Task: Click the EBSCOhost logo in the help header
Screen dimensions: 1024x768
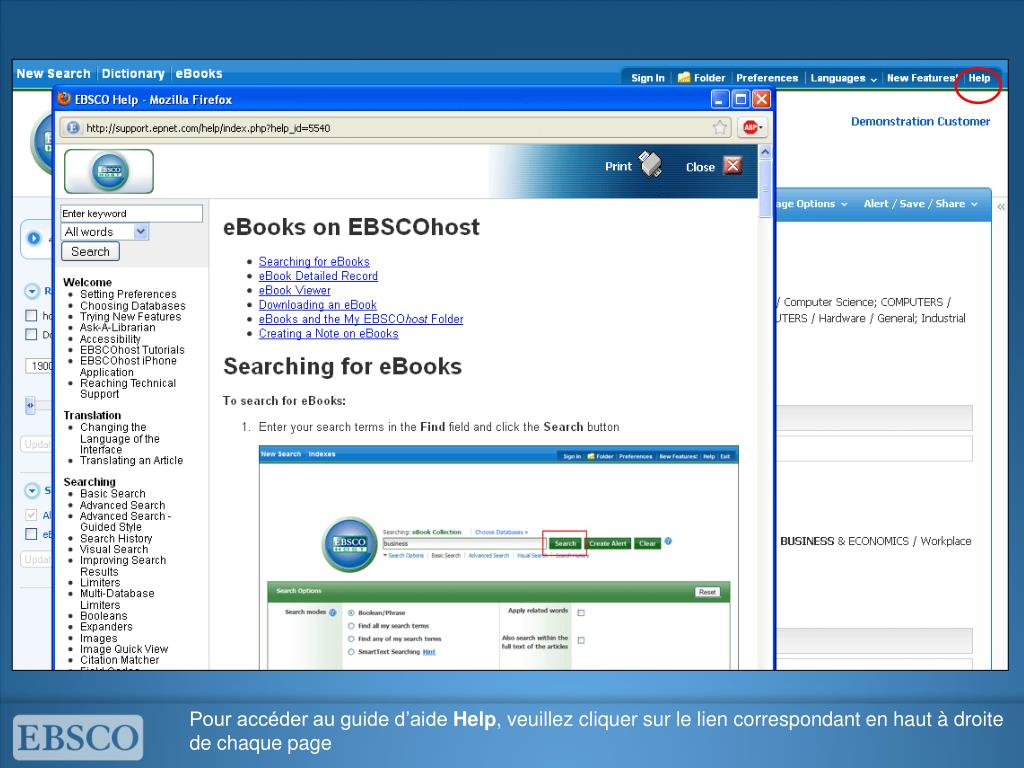Action: coord(109,171)
